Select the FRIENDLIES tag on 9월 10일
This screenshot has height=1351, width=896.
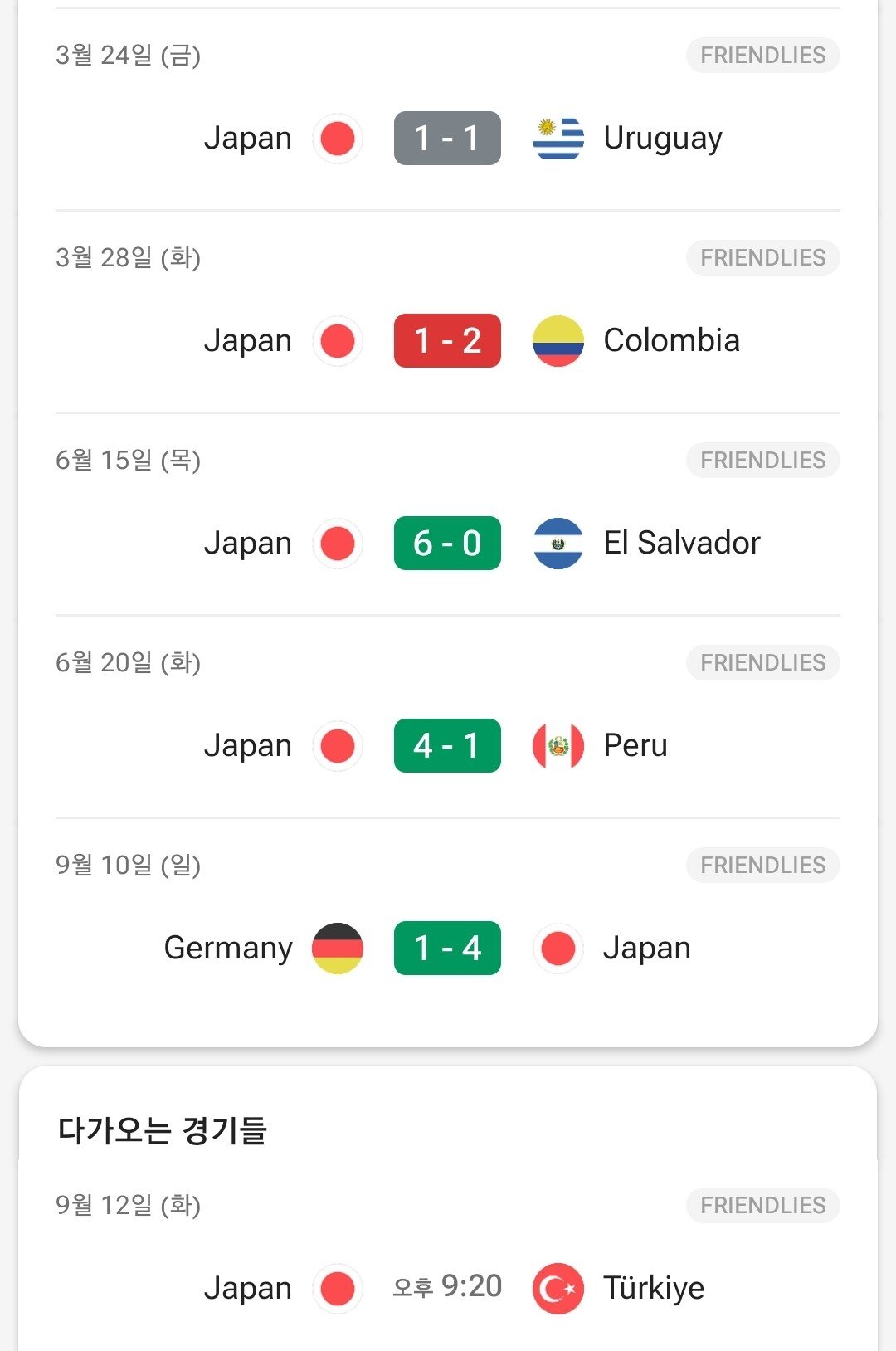click(762, 866)
